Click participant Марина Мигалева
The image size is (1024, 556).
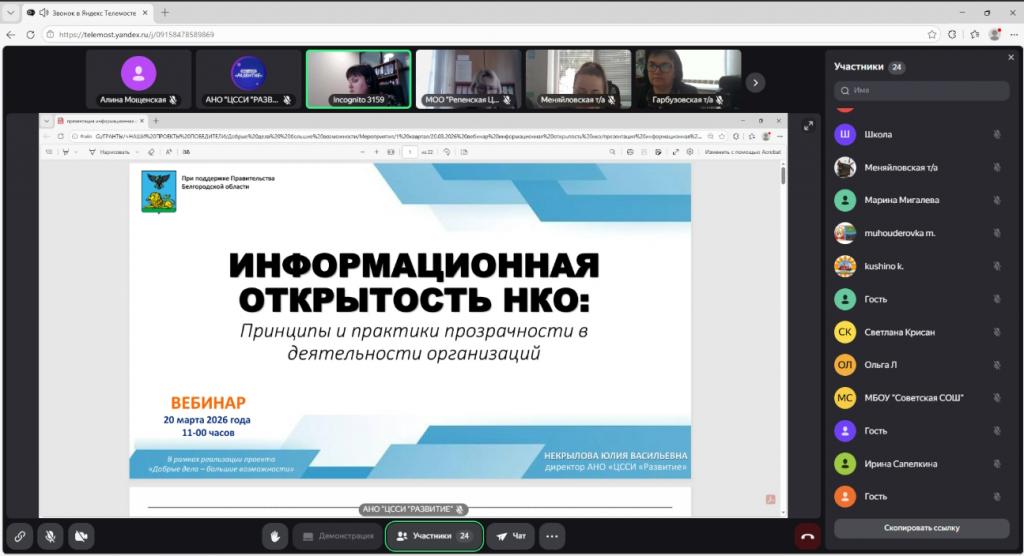click(x=920, y=200)
